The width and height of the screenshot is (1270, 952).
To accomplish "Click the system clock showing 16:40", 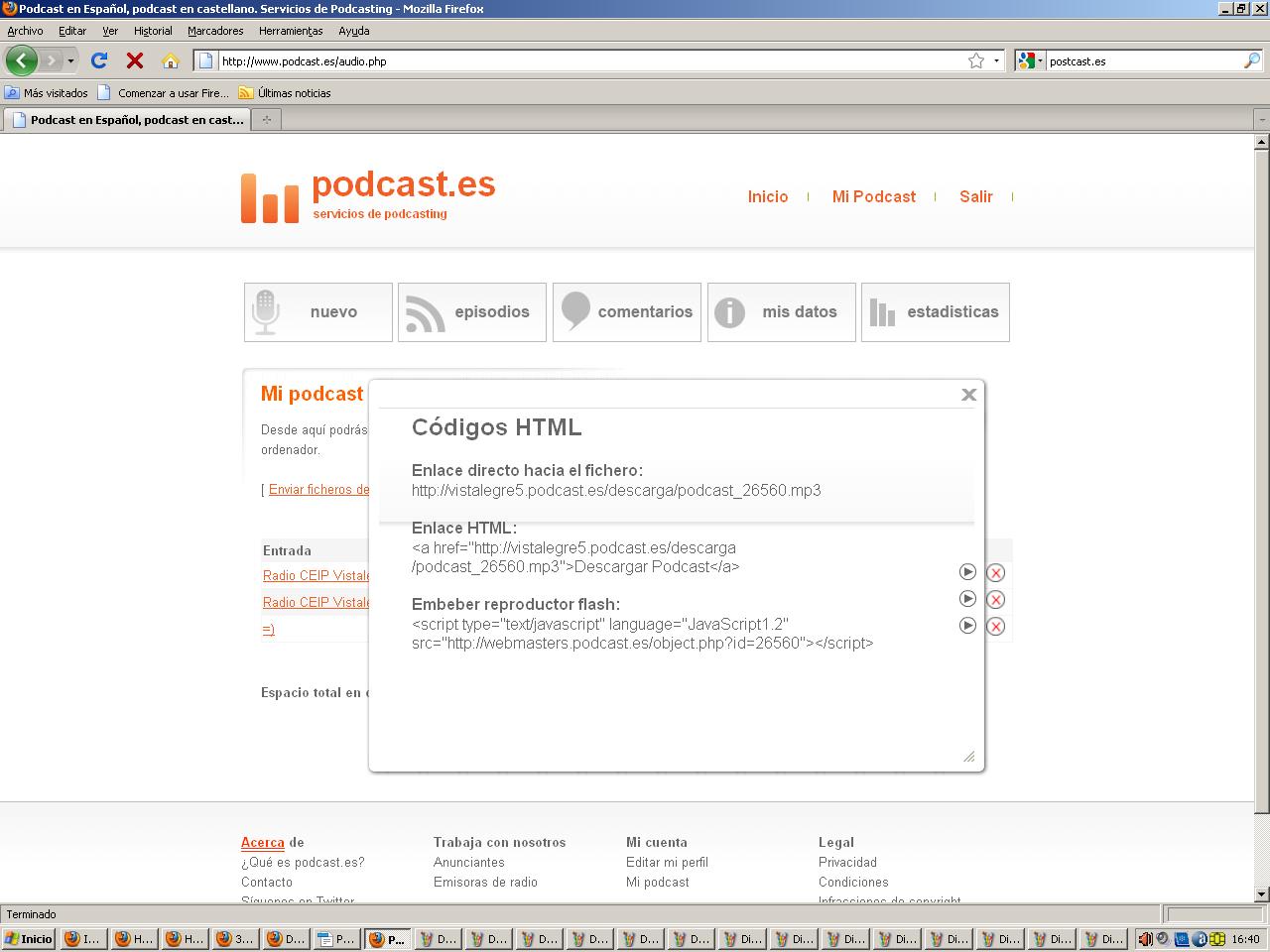I will pos(1245,939).
